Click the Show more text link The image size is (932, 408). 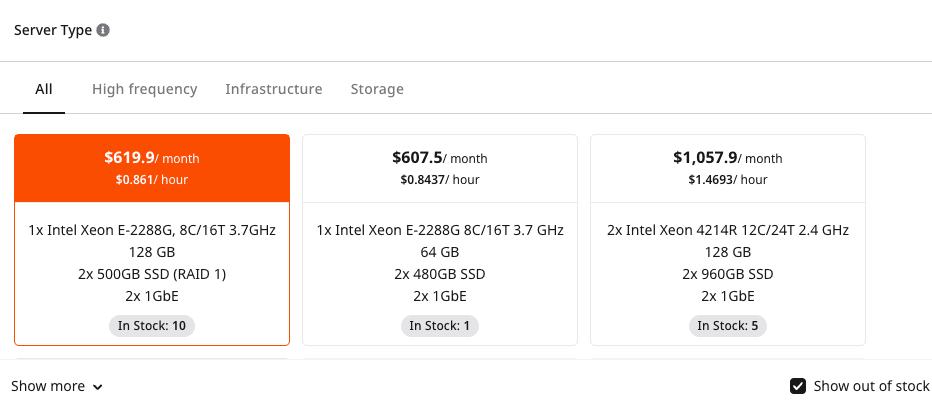click(48, 386)
